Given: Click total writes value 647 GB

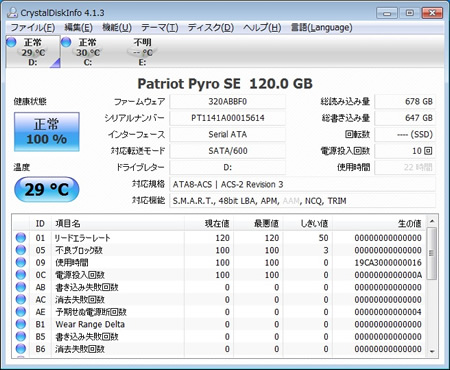Looking at the screenshot, I should point(405,118).
